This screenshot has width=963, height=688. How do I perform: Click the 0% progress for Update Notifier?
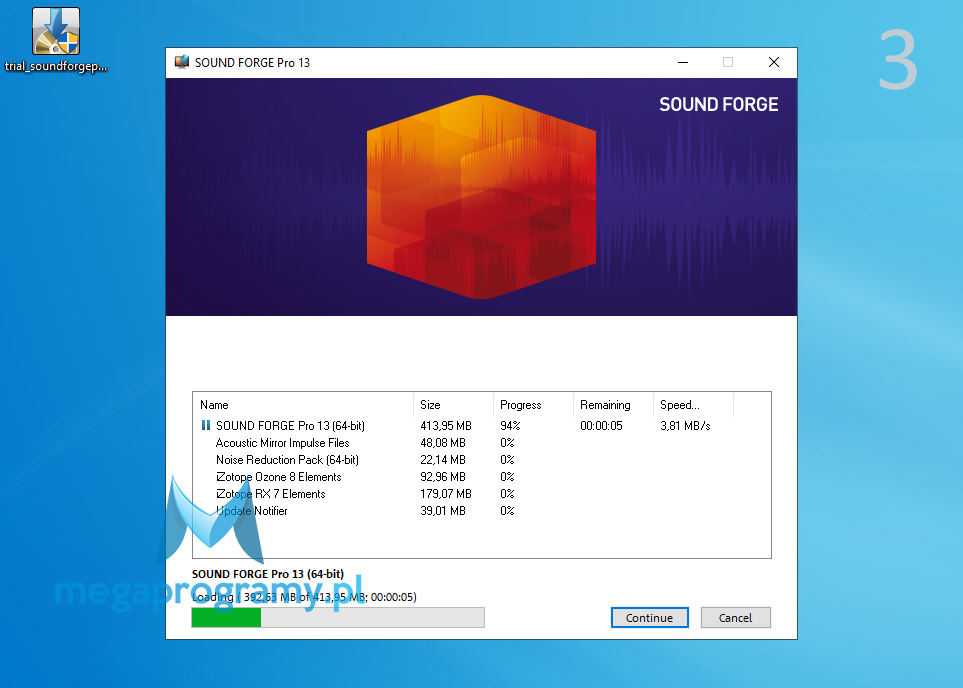click(x=507, y=510)
